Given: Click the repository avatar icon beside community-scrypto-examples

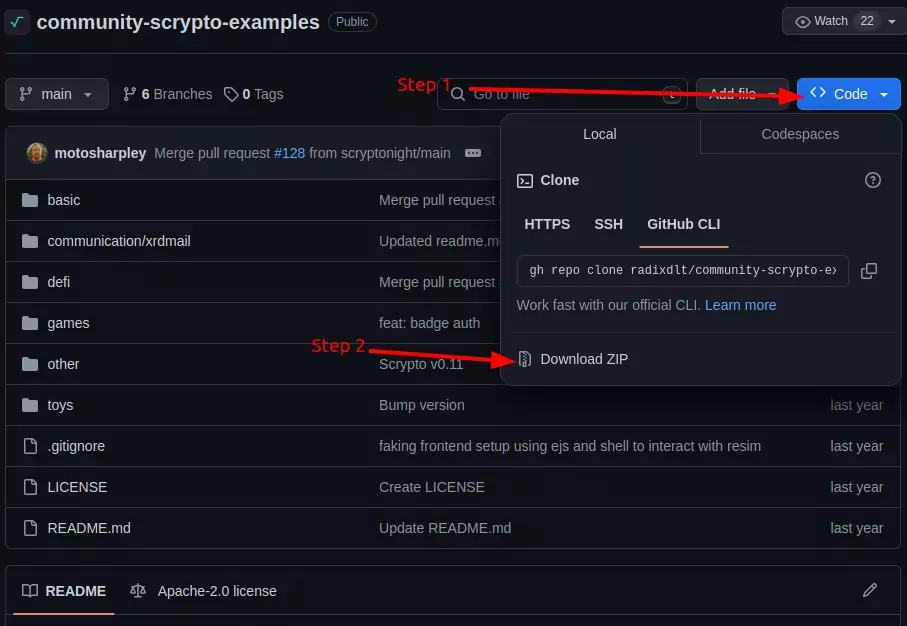Looking at the screenshot, I should (17, 23).
